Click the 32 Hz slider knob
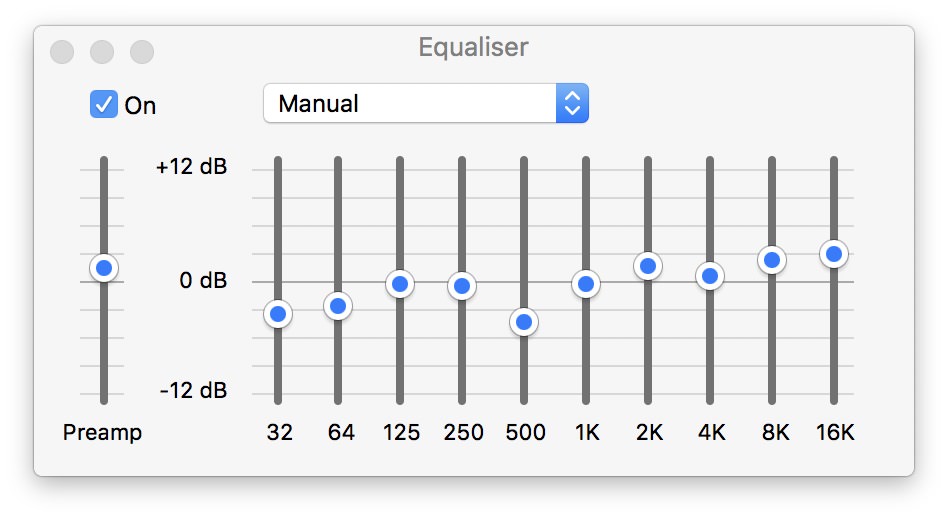 (278, 314)
